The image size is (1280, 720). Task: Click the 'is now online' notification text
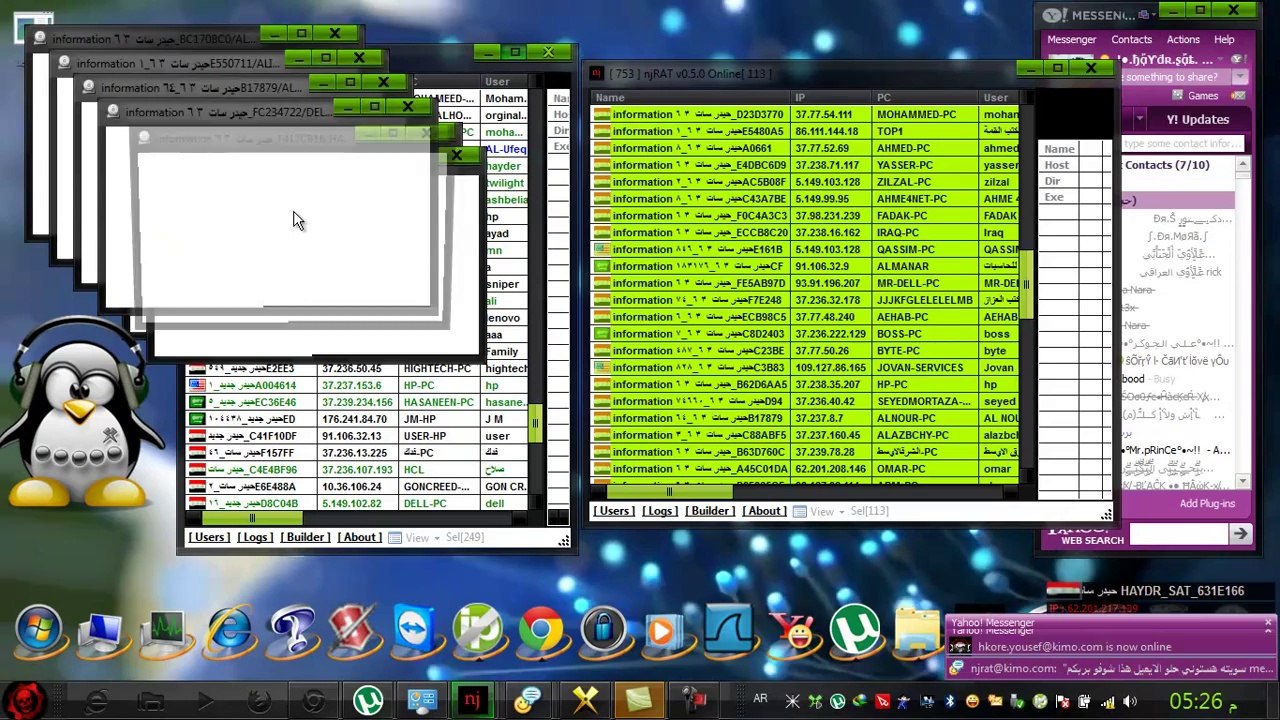pyautogui.click(x=1075, y=647)
